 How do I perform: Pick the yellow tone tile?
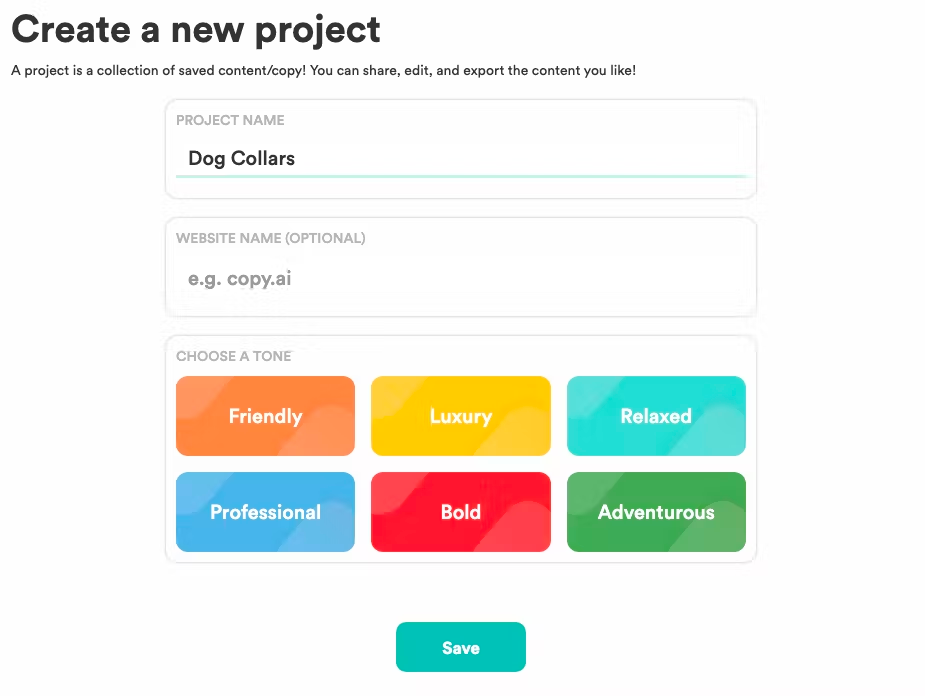click(460, 416)
